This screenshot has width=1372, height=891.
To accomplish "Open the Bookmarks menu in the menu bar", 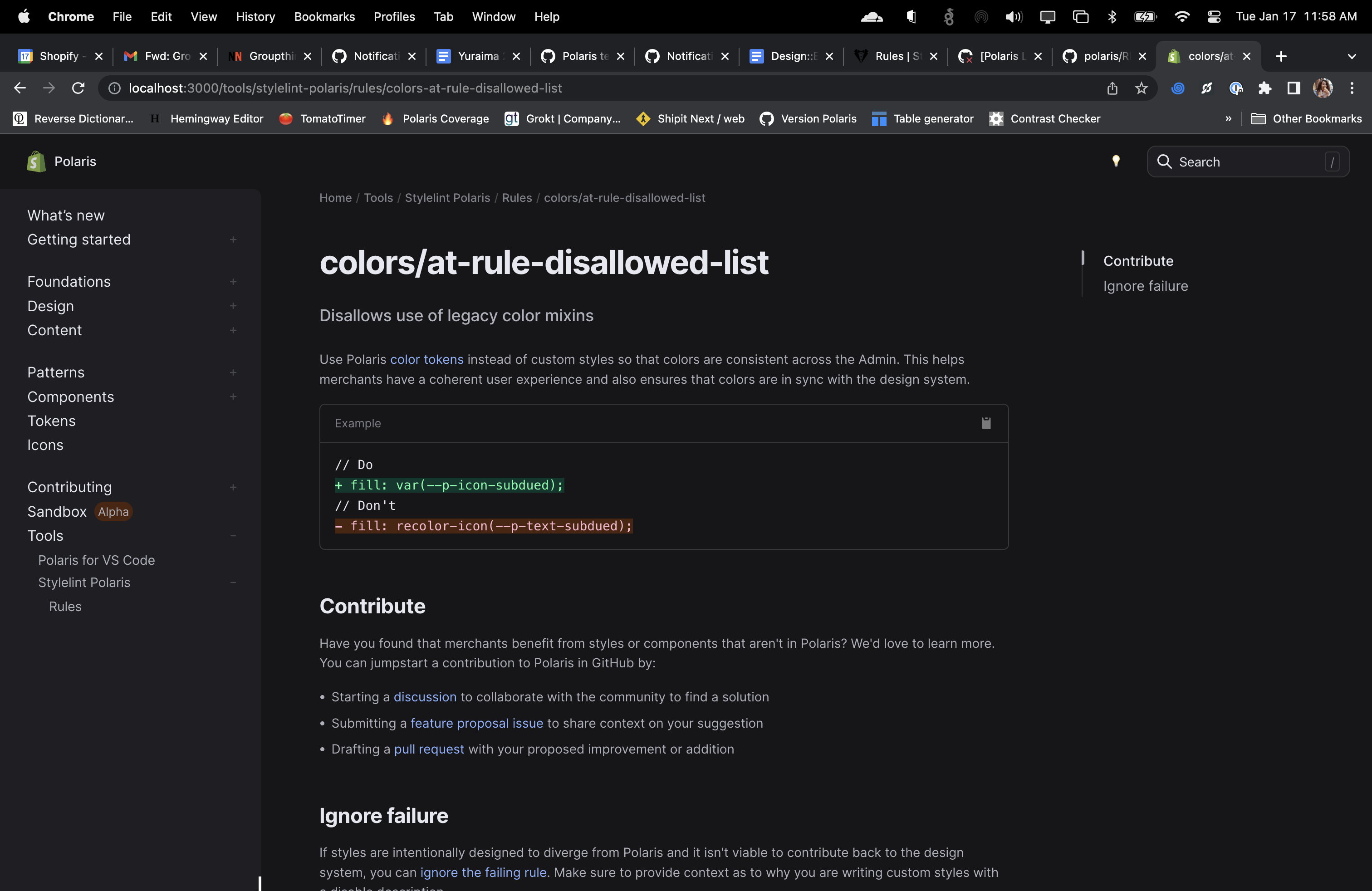I will [x=324, y=17].
